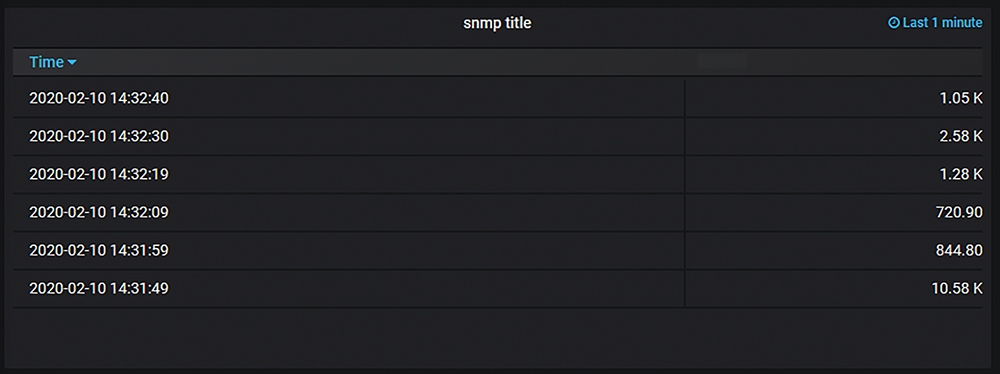Click the empty panel area below the table
Screen dimensions: 1000x374
click(497, 337)
